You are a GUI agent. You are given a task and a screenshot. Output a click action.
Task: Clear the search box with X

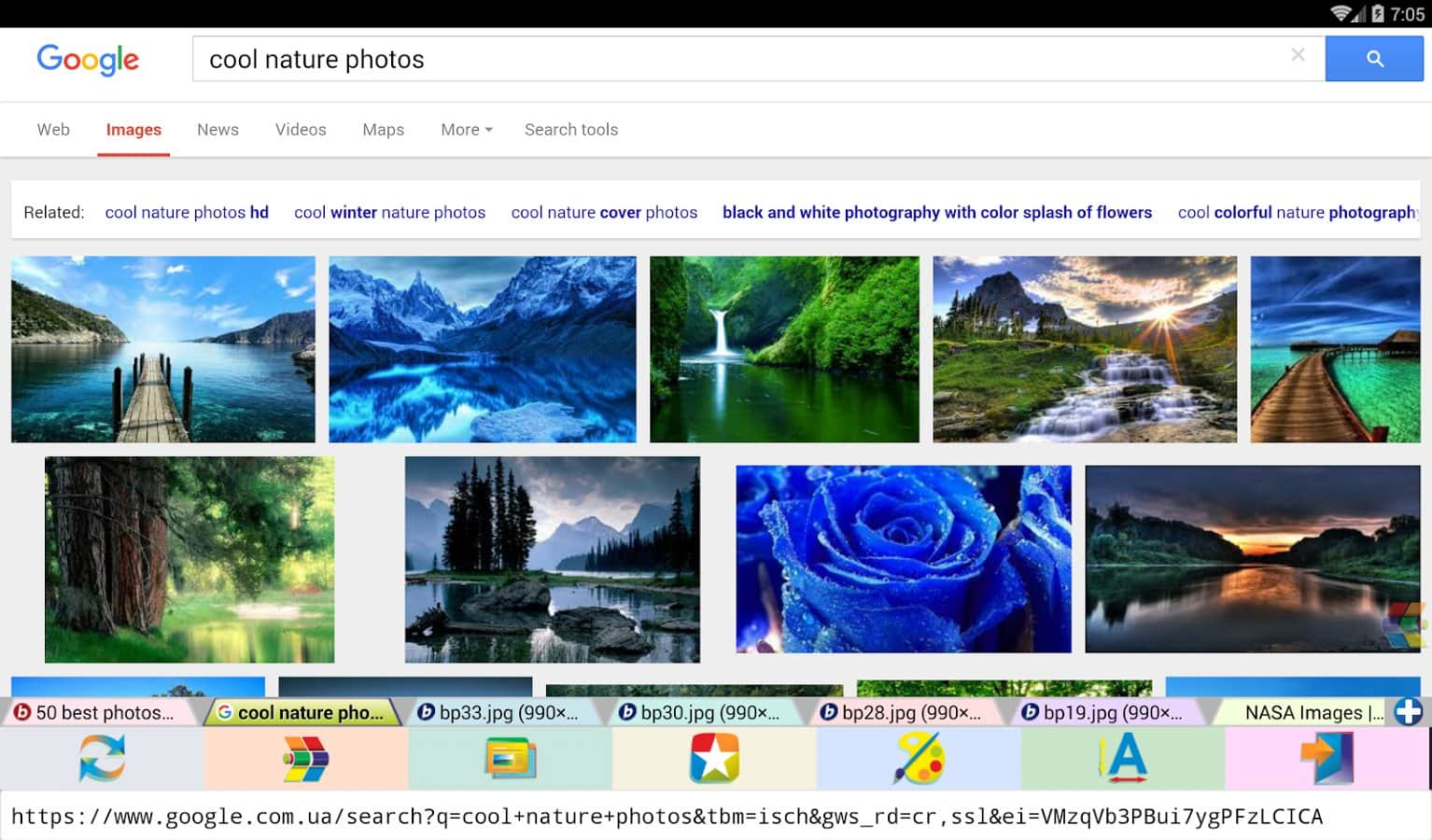click(x=1298, y=55)
